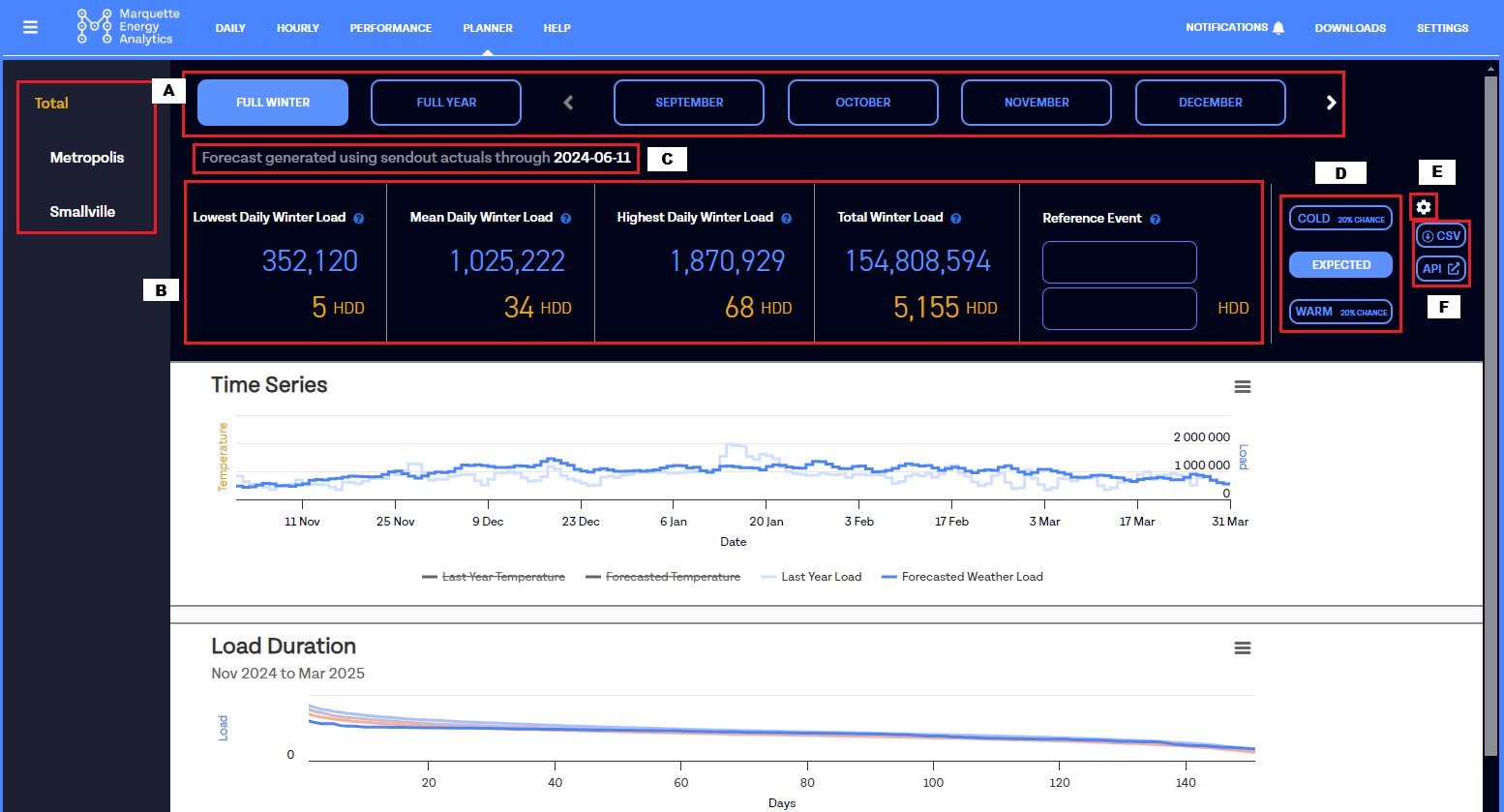This screenshot has width=1504, height=812.
Task: Select the EXPECTED scenario
Action: [1340, 265]
